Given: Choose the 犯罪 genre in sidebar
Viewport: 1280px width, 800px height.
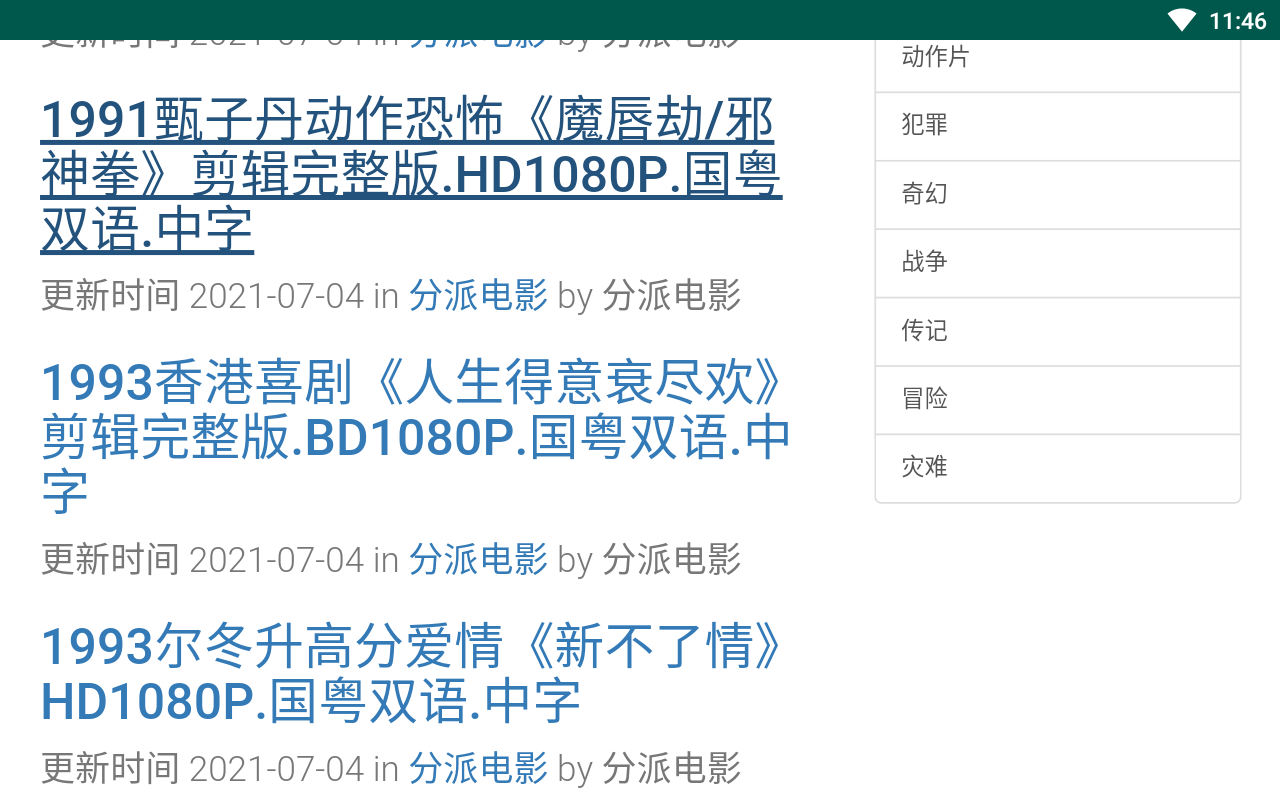Looking at the screenshot, I should (x=1058, y=126).
